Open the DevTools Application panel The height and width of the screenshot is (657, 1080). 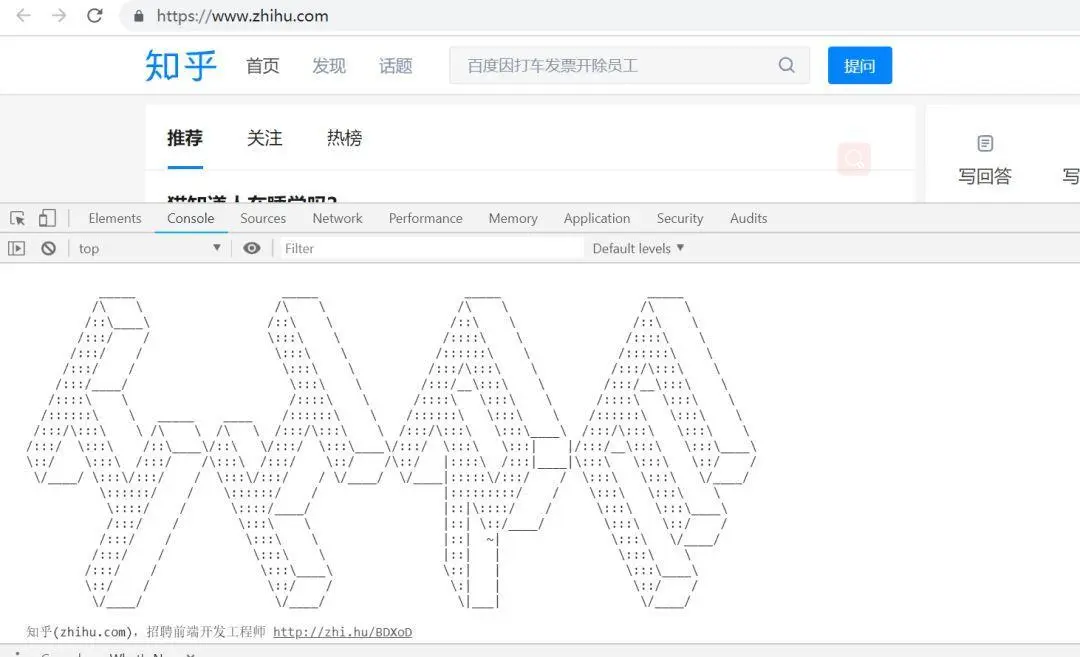[597, 218]
